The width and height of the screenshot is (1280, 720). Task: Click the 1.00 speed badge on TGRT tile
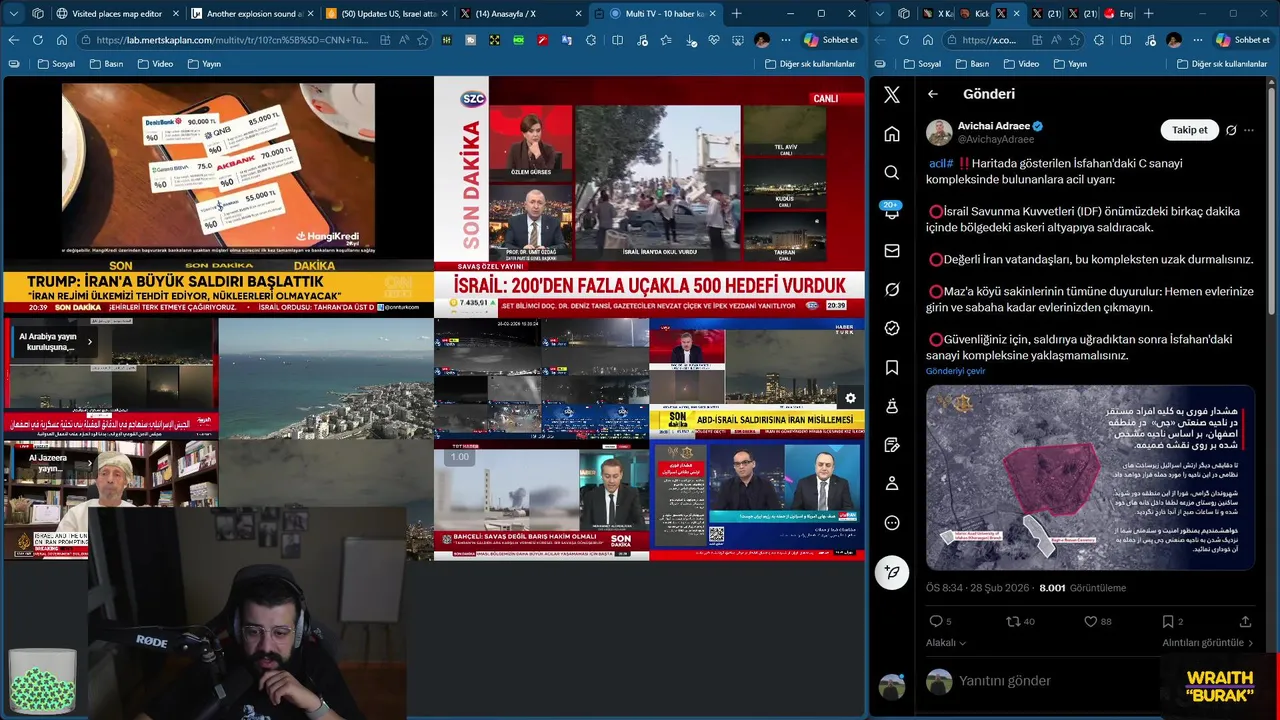[459, 457]
